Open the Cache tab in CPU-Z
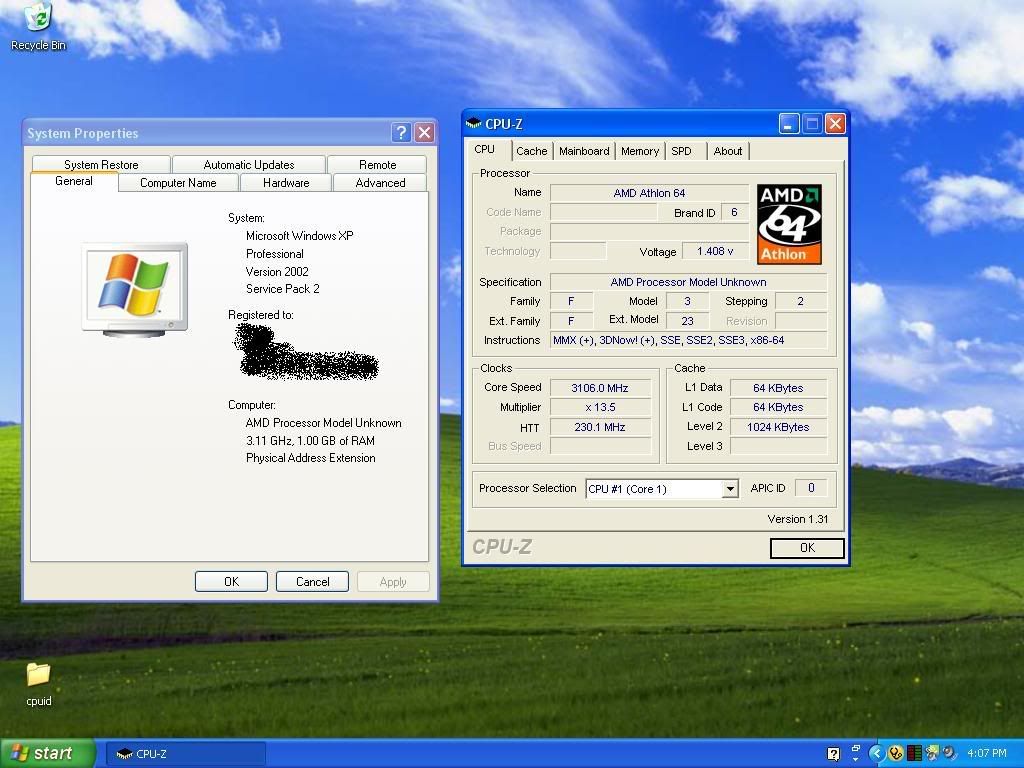Viewport: 1024px width, 768px height. (x=532, y=151)
